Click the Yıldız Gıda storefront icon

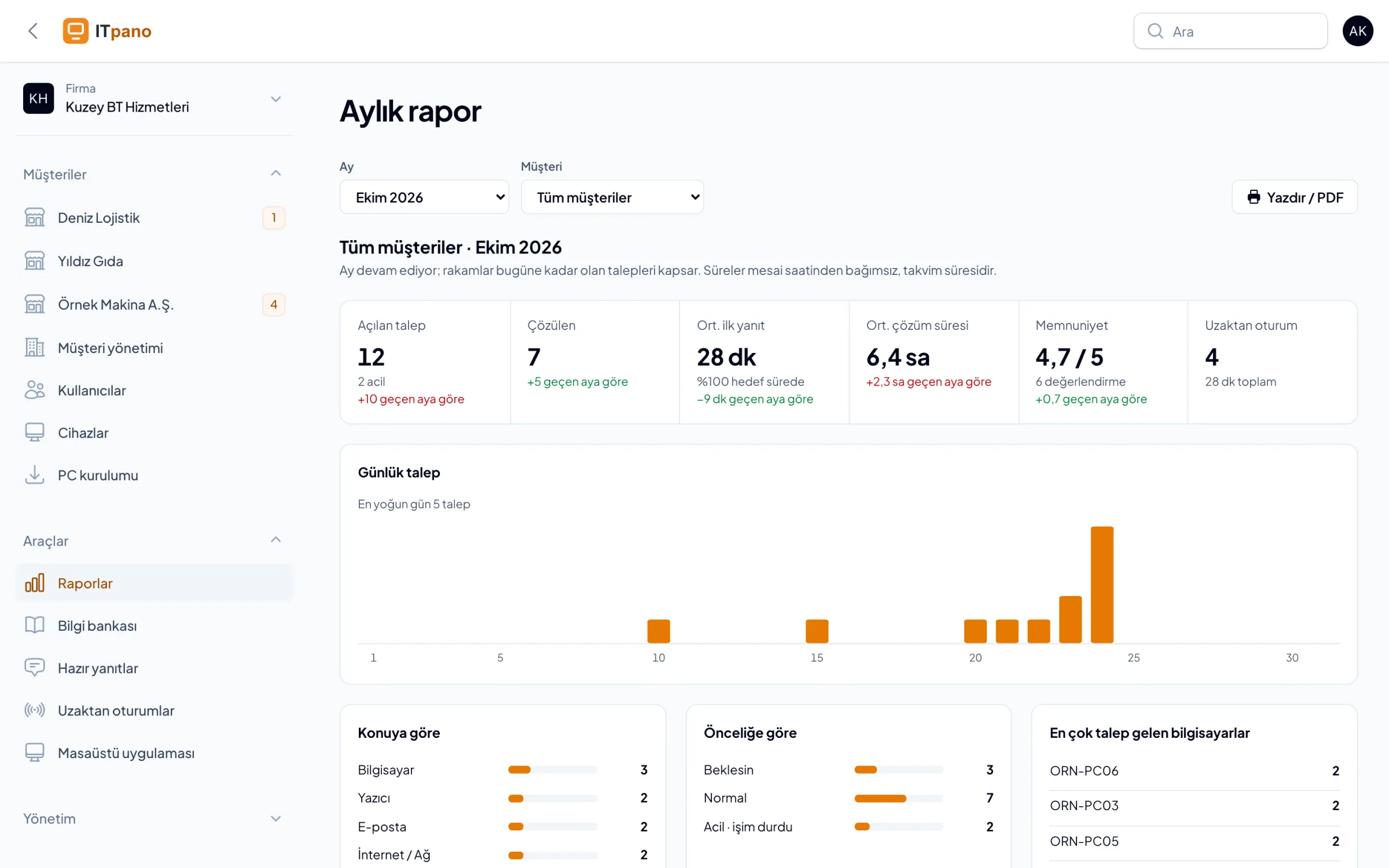(35, 261)
